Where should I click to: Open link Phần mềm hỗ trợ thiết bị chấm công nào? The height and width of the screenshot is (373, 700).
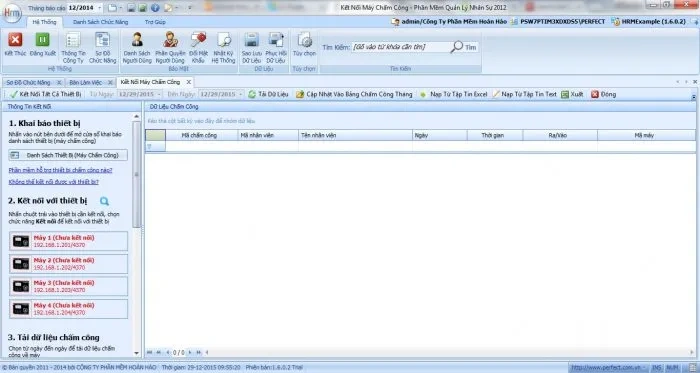pyautogui.click(x=60, y=170)
